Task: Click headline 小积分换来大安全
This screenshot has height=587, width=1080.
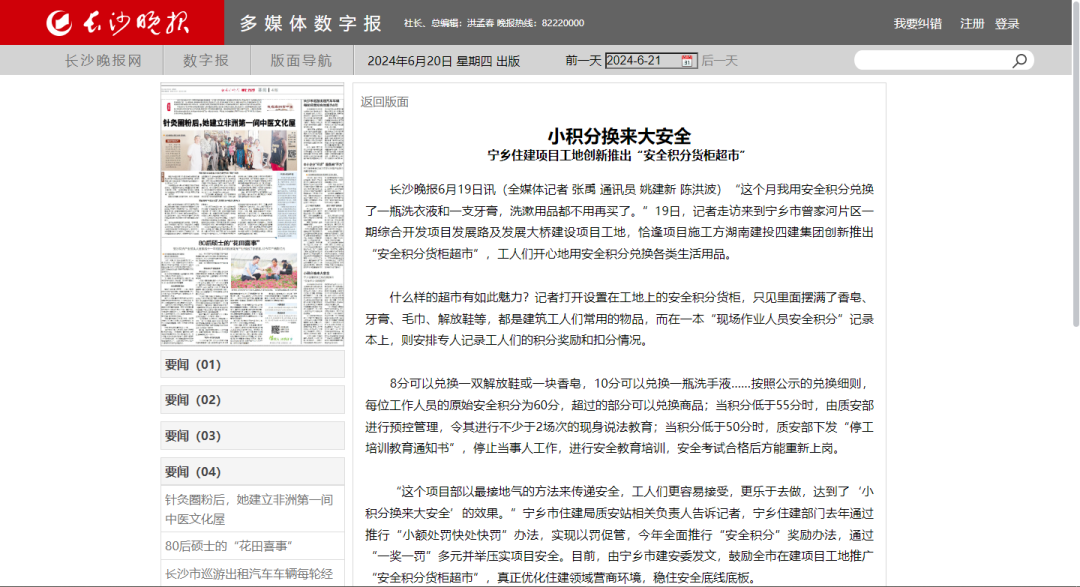Action: tap(619, 136)
